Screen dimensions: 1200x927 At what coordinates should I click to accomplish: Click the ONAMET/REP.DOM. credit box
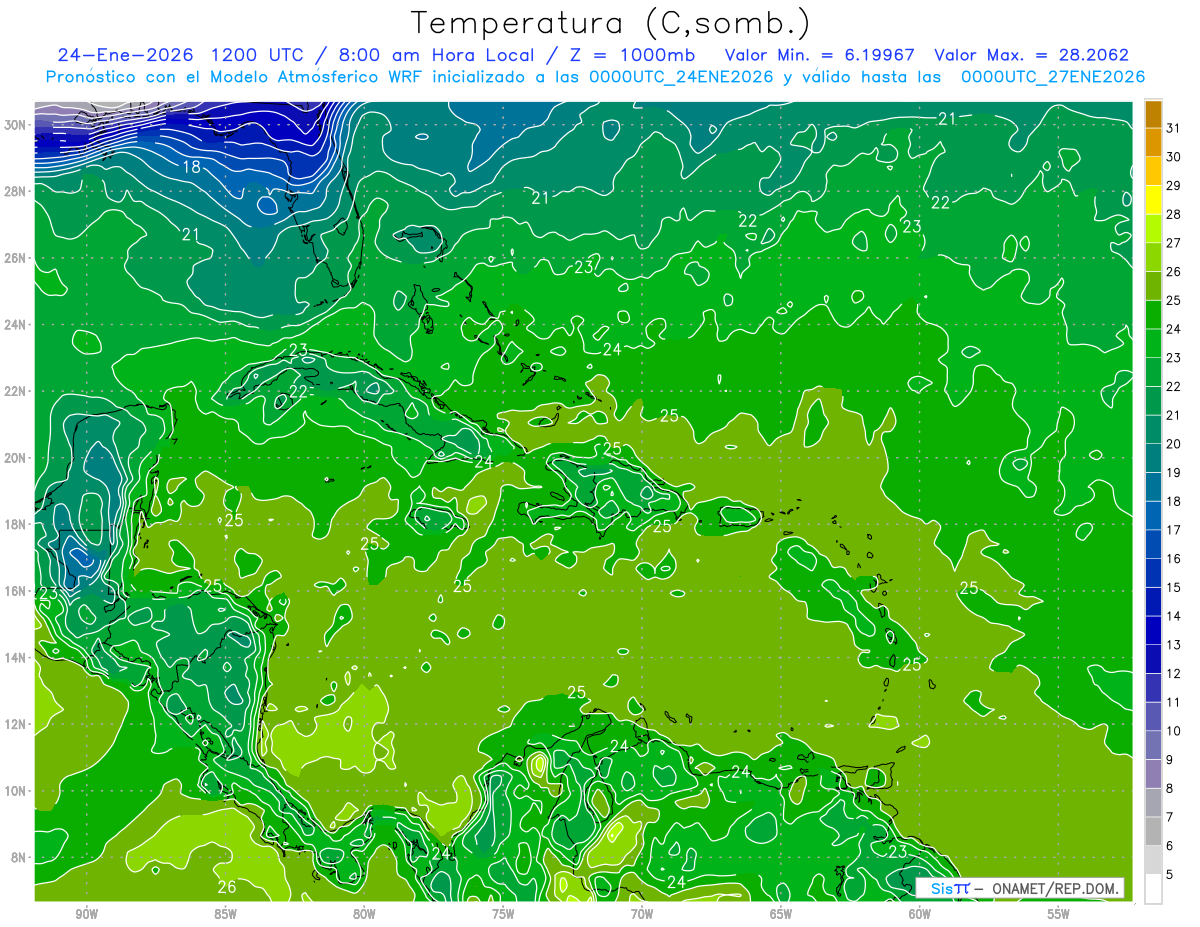click(x=1020, y=888)
